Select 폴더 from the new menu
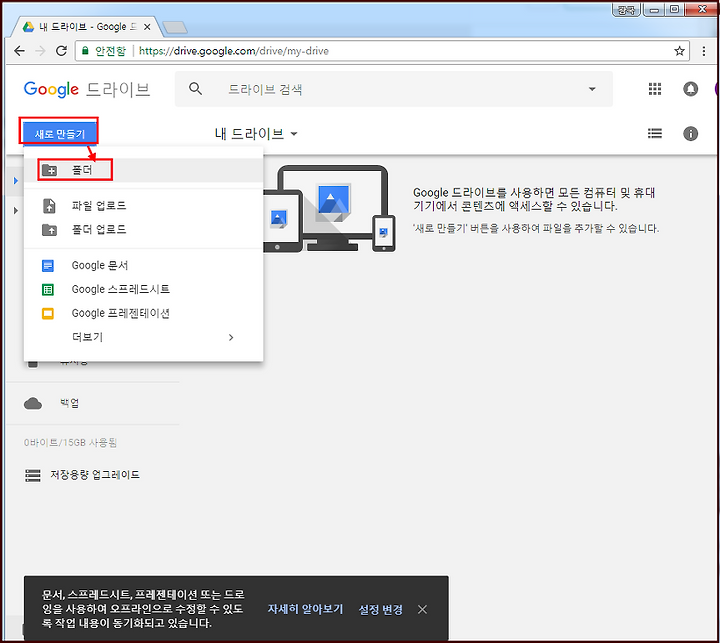The width and height of the screenshot is (720, 643). (143, 170)
